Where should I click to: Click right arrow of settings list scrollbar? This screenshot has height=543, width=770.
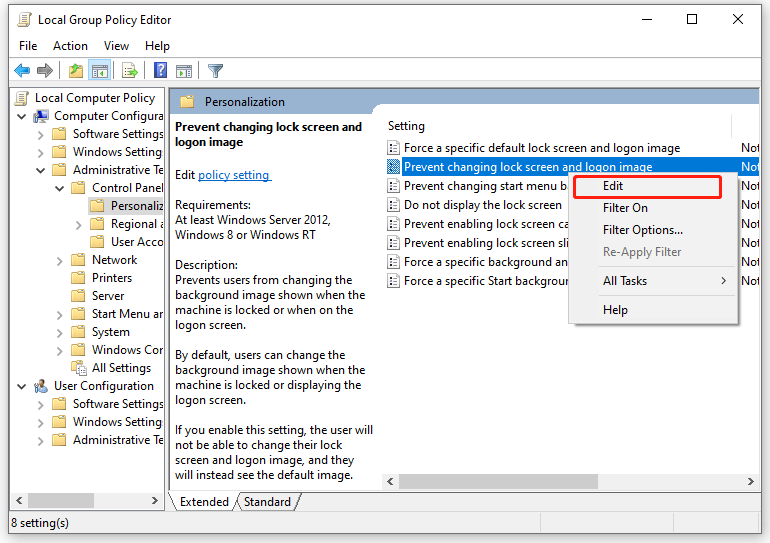click(750, 482)
